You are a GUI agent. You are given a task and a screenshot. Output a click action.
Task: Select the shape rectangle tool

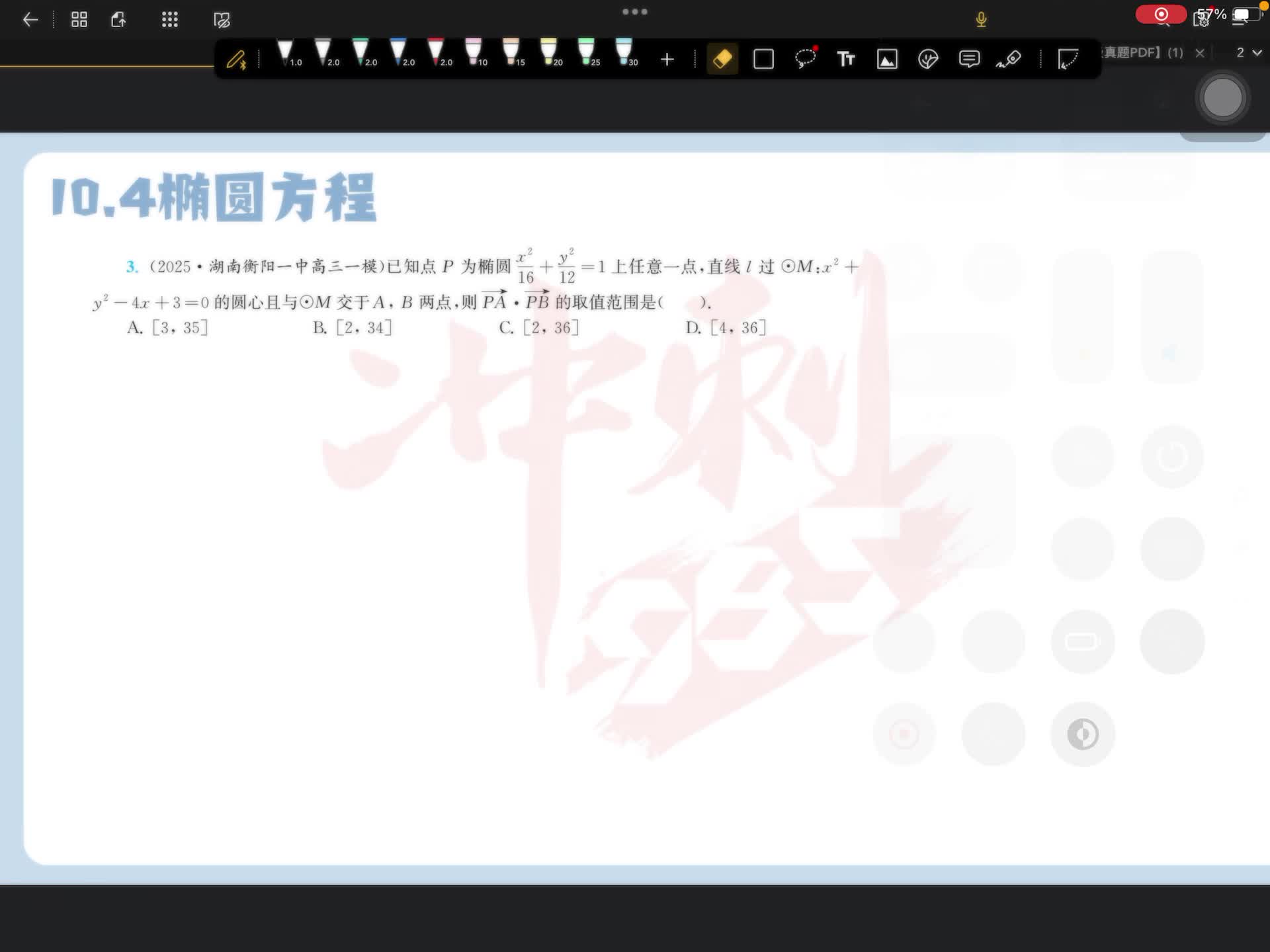click(763, 59)
